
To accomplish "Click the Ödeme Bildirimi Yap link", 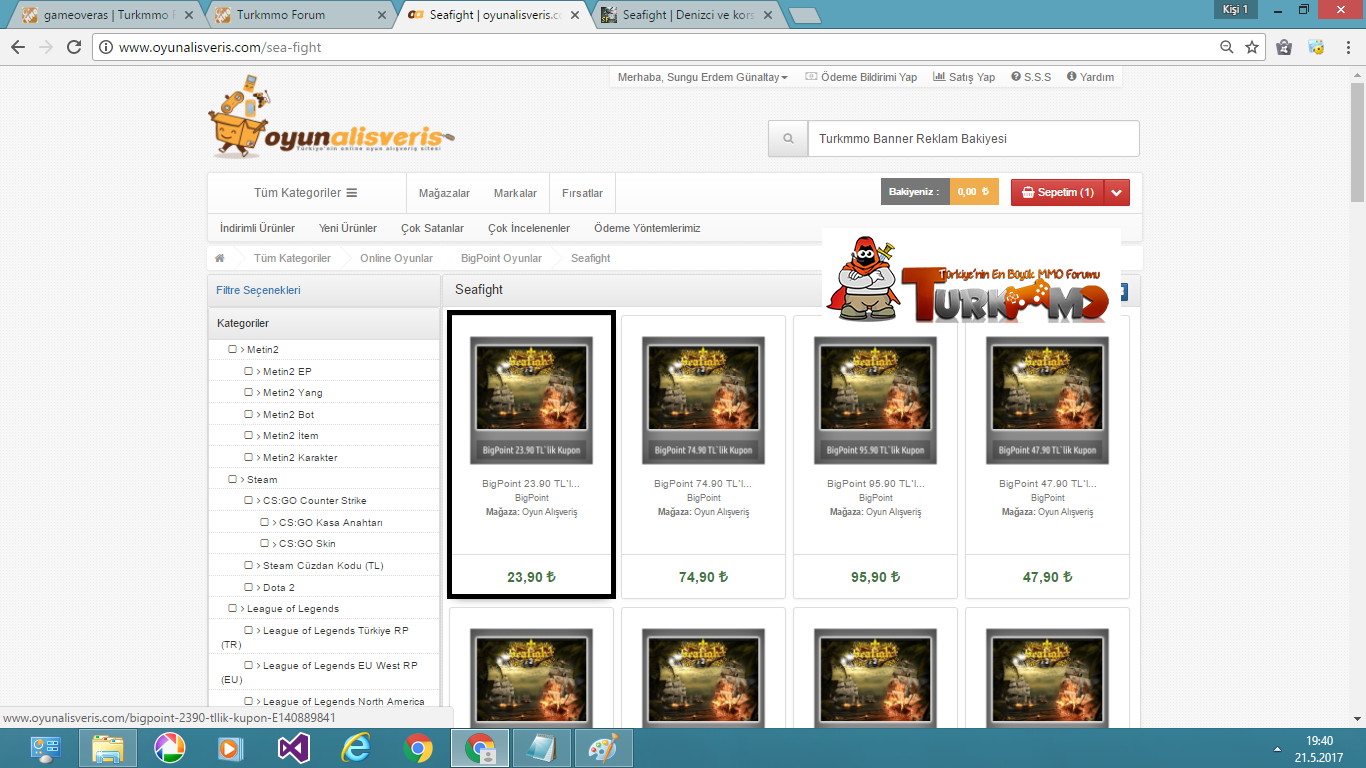I will [861, 77].
